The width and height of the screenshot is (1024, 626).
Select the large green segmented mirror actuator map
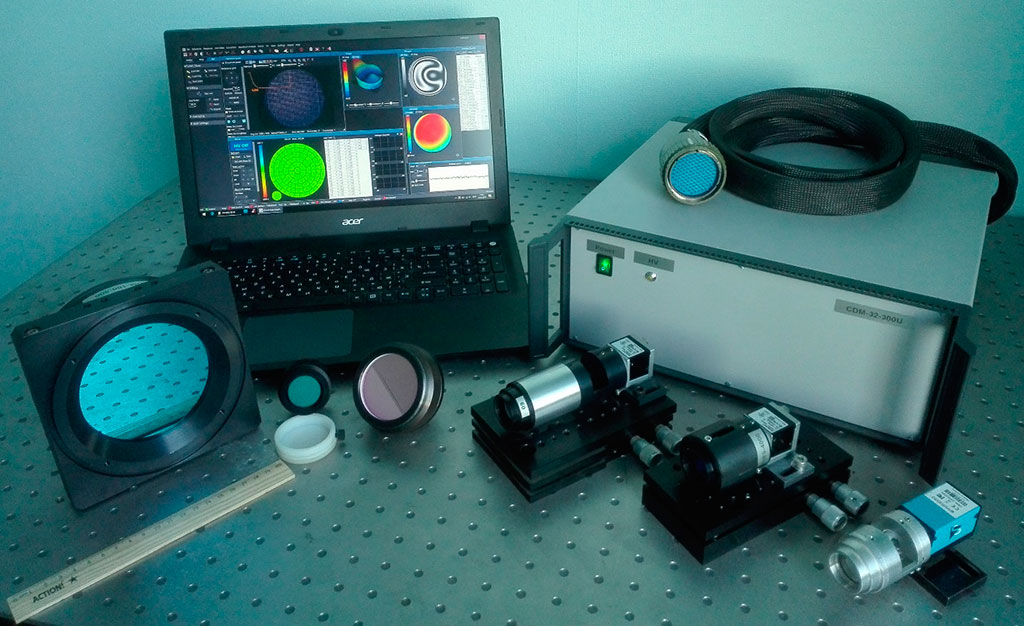pyautogui.click(x=297, y=170)
